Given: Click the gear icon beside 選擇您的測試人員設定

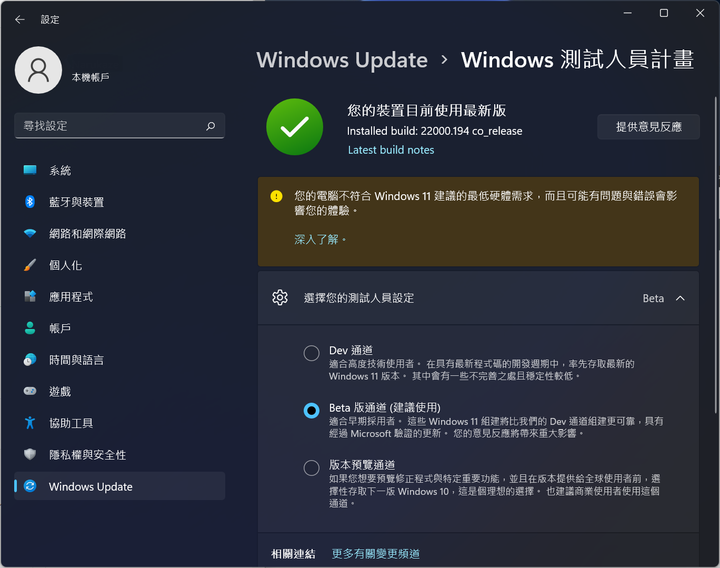Looking at the screenshot, I should 280,298.
